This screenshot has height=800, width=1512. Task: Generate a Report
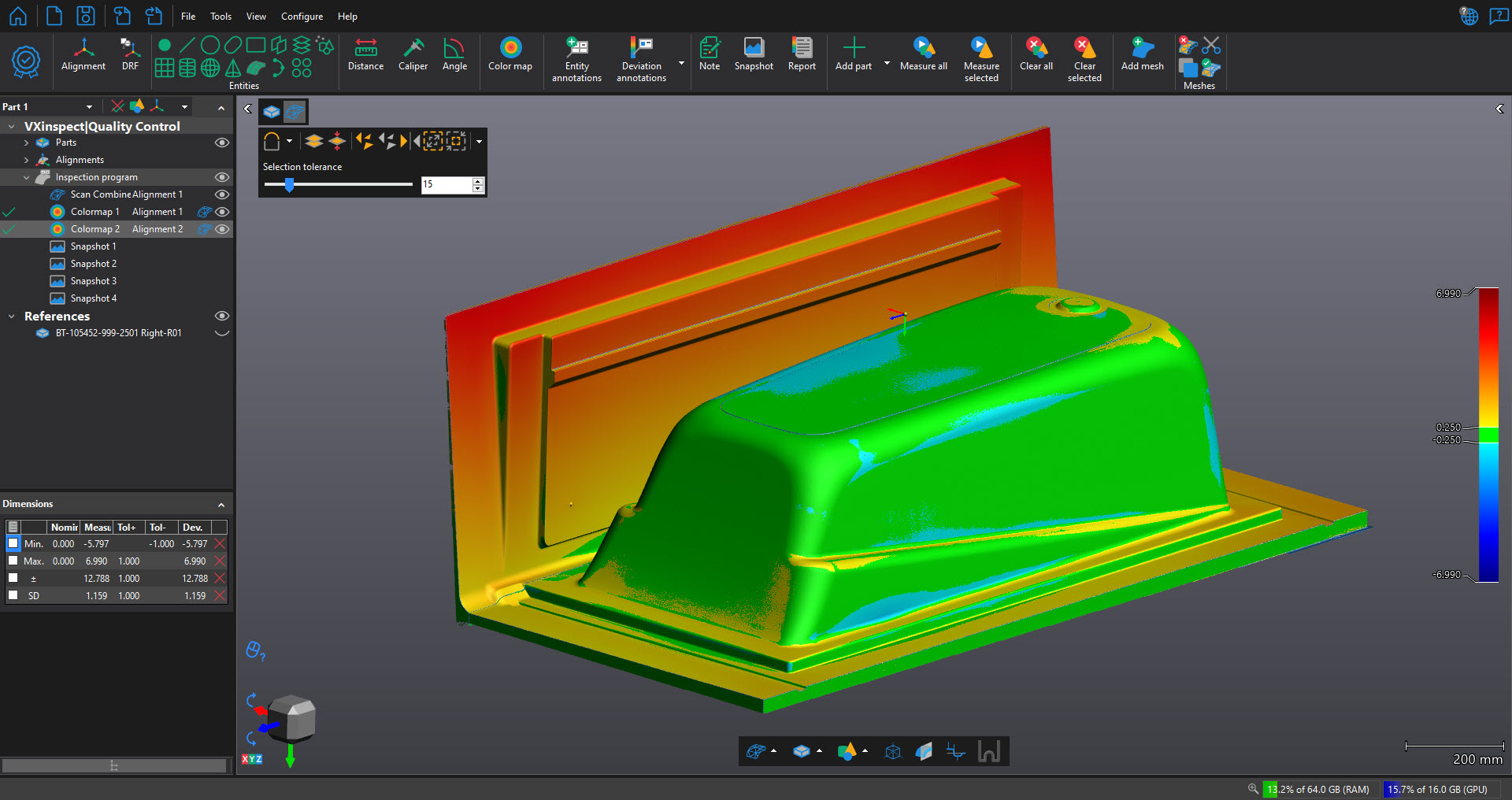click(802, 54)
